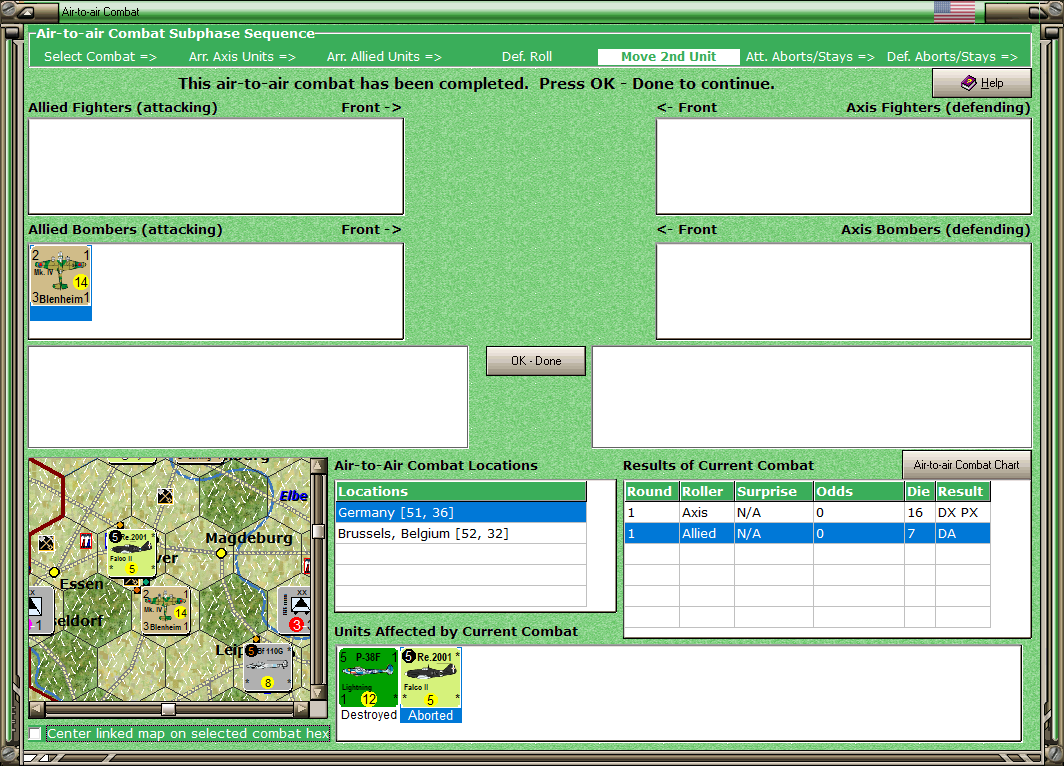The height and width of the screenshot is (766, 1064).
Task: Go to the Def. Roll subphase
Action: pos(527,57)
